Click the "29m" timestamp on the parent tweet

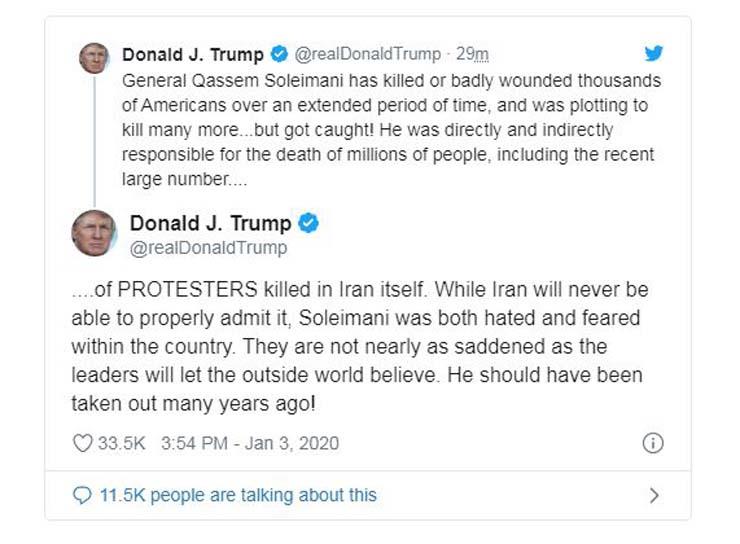click(472, 54)
